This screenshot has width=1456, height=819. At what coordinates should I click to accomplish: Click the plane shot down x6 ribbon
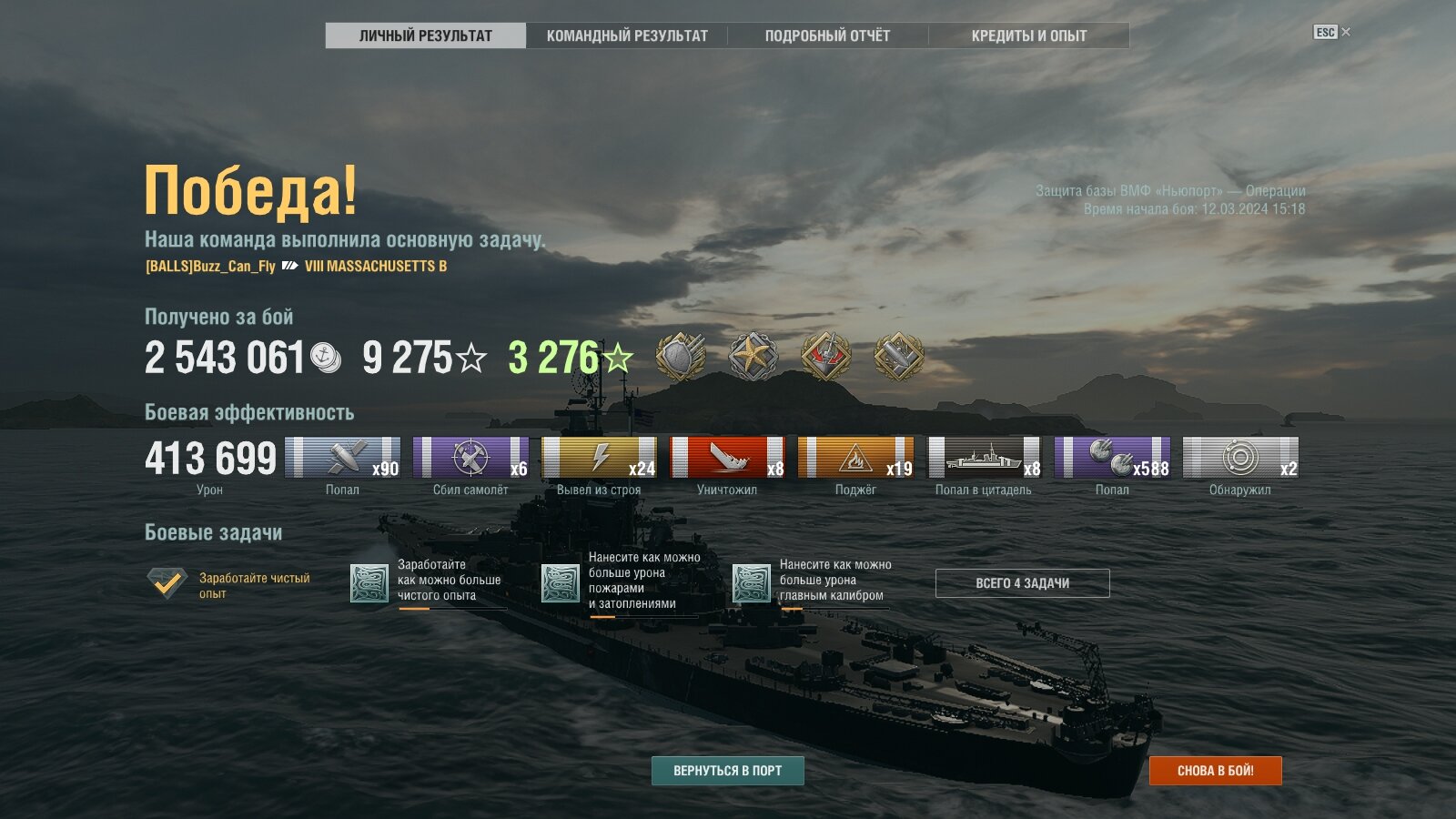[x=470, y=458]
